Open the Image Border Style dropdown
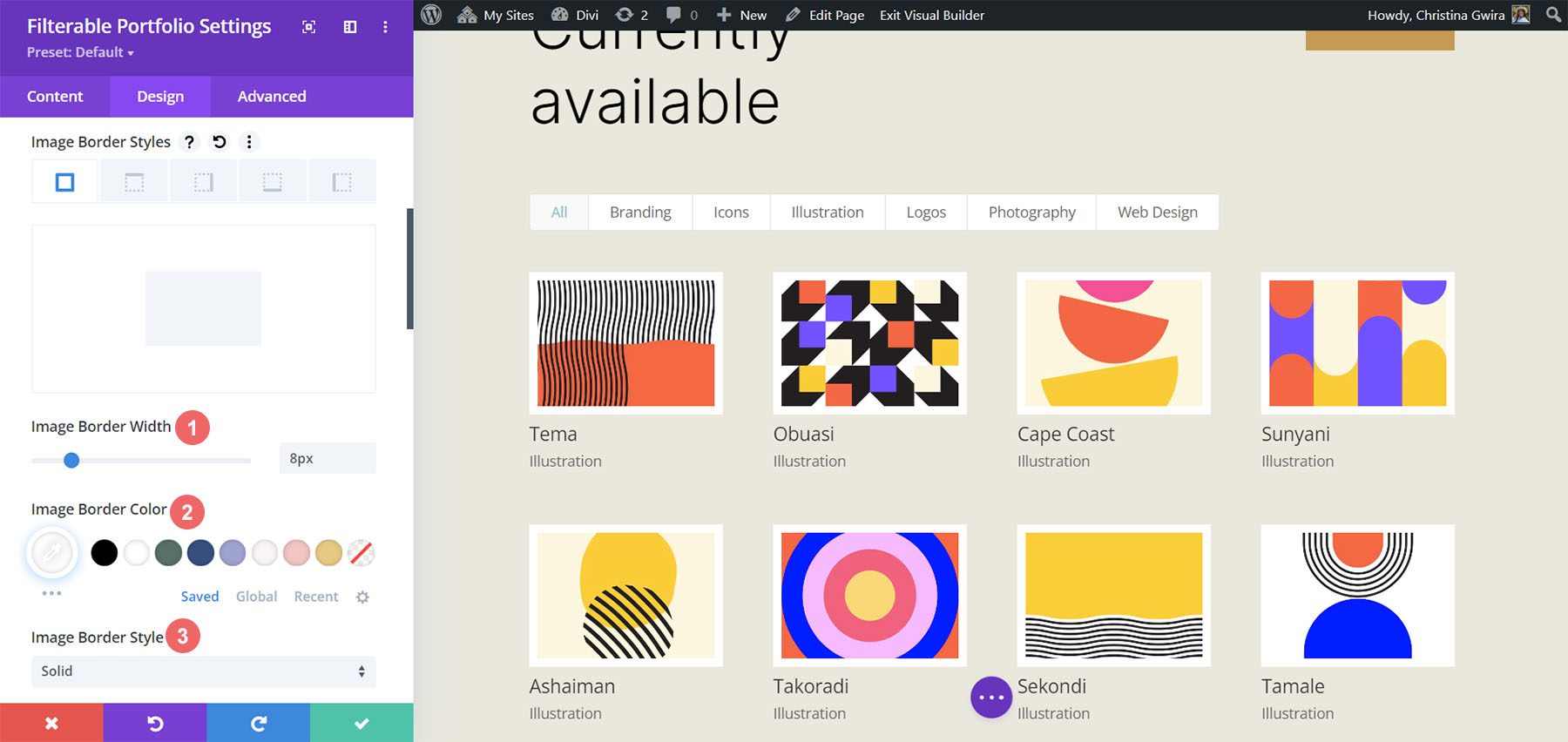The width and height of the screenshot is (1568, 742). point(204,671)
